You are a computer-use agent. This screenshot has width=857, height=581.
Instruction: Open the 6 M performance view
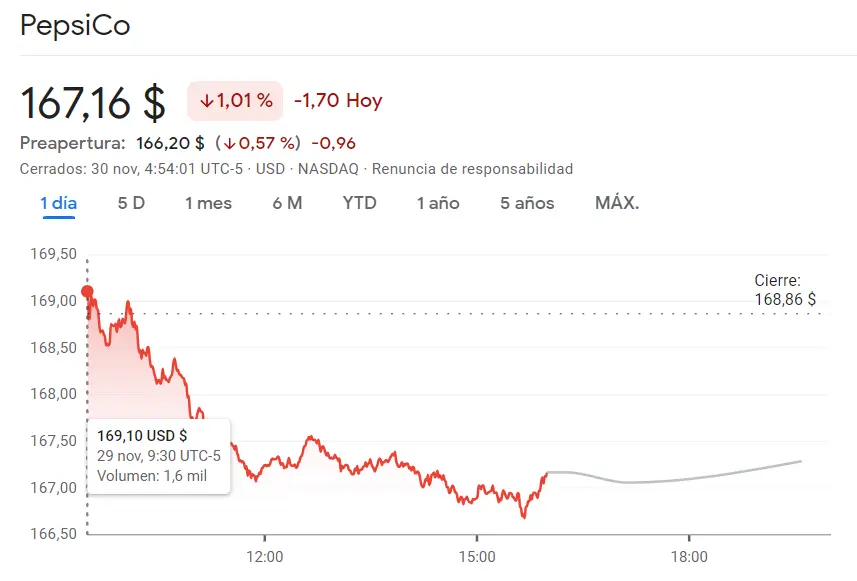287,203
